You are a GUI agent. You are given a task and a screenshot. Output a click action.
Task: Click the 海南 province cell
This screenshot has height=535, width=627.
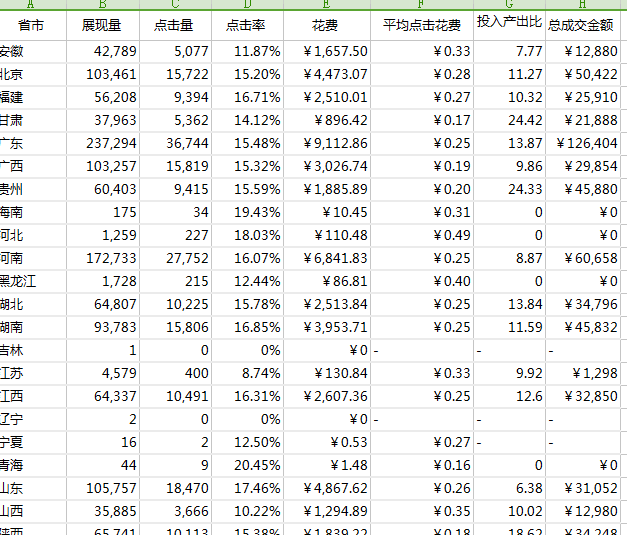point(33,212)
